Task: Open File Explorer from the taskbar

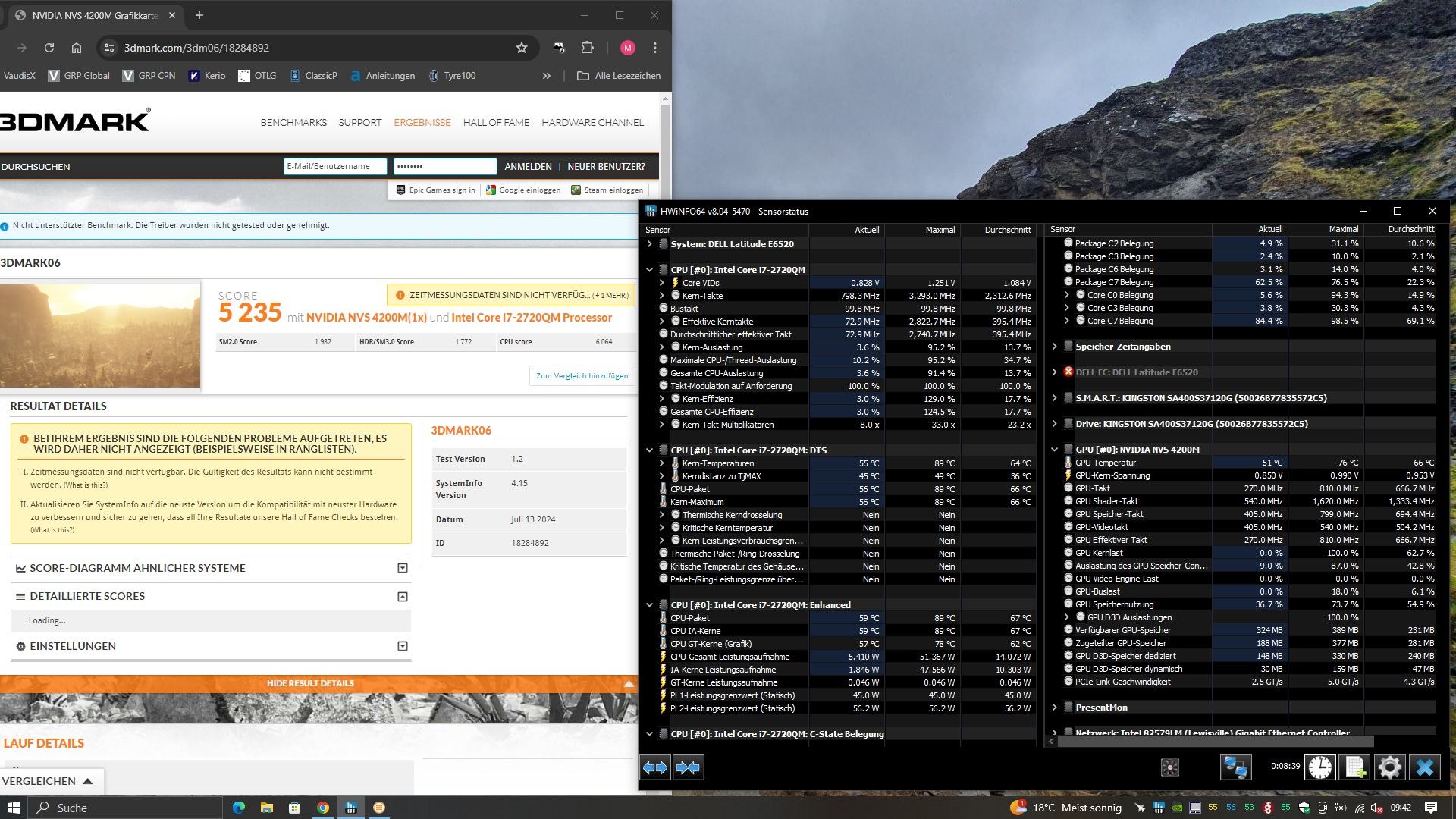Action: 267,808
